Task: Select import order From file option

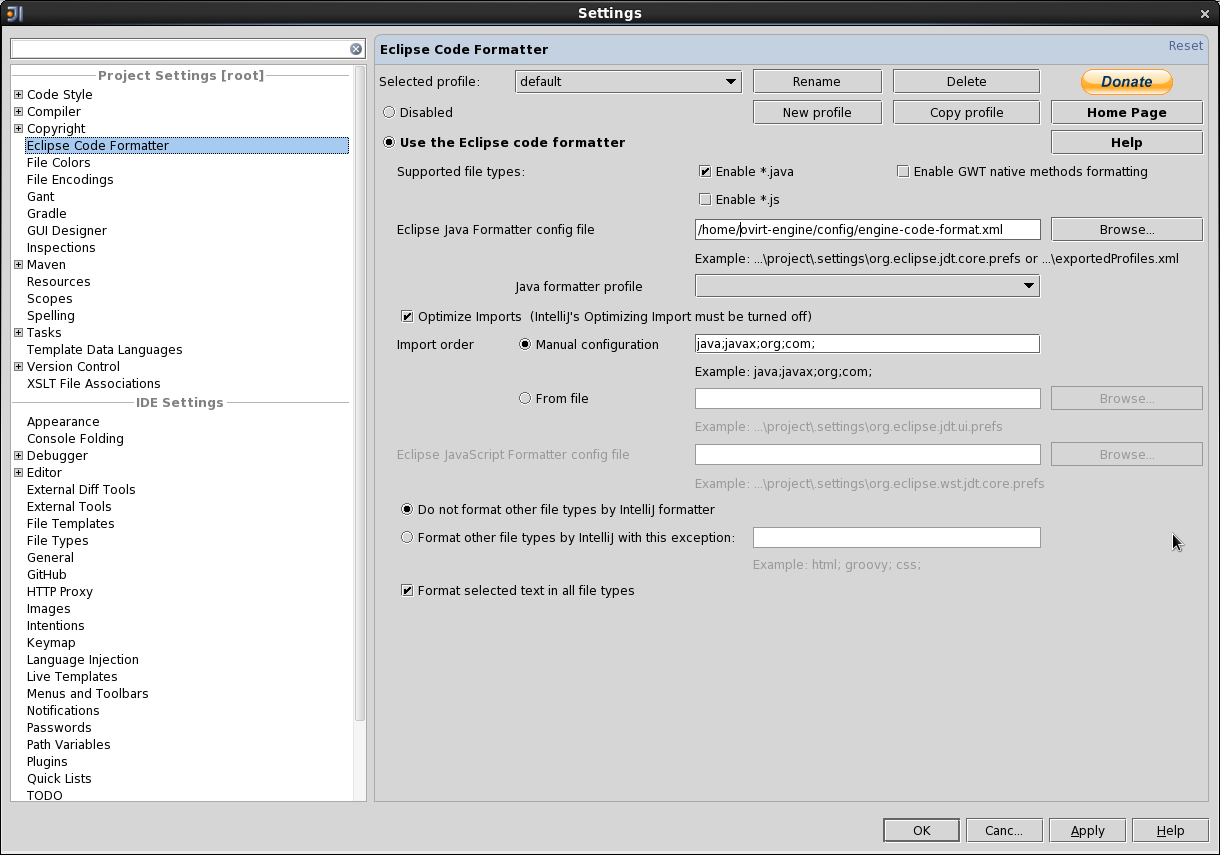Action: (x=525, y=399)
